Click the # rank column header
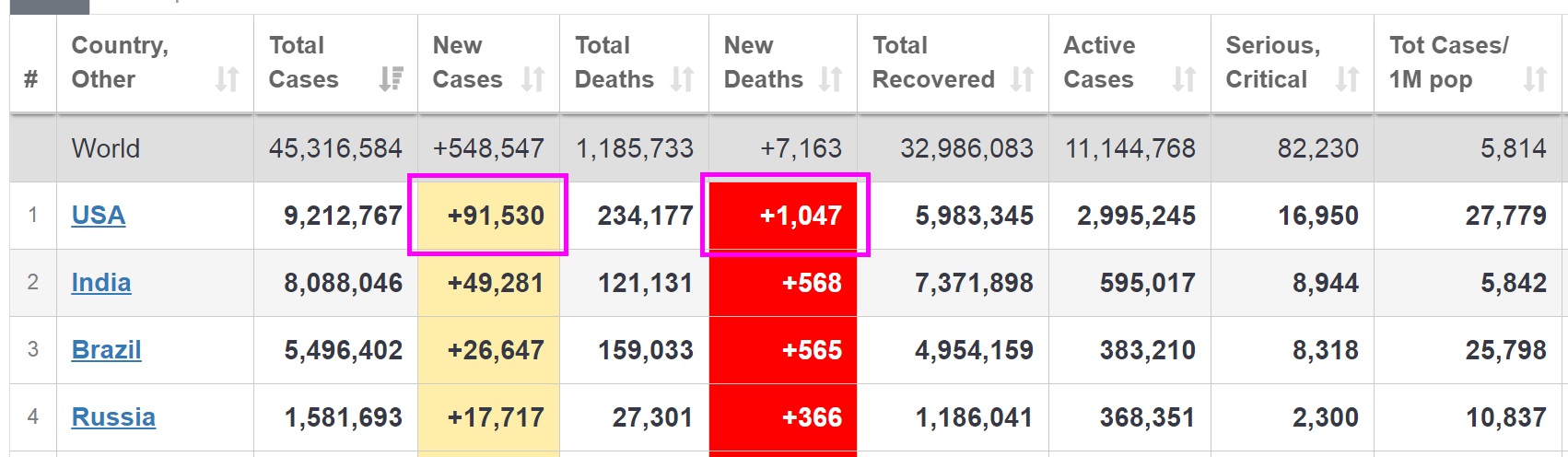The image size is (1568, 457). [31, 80]
